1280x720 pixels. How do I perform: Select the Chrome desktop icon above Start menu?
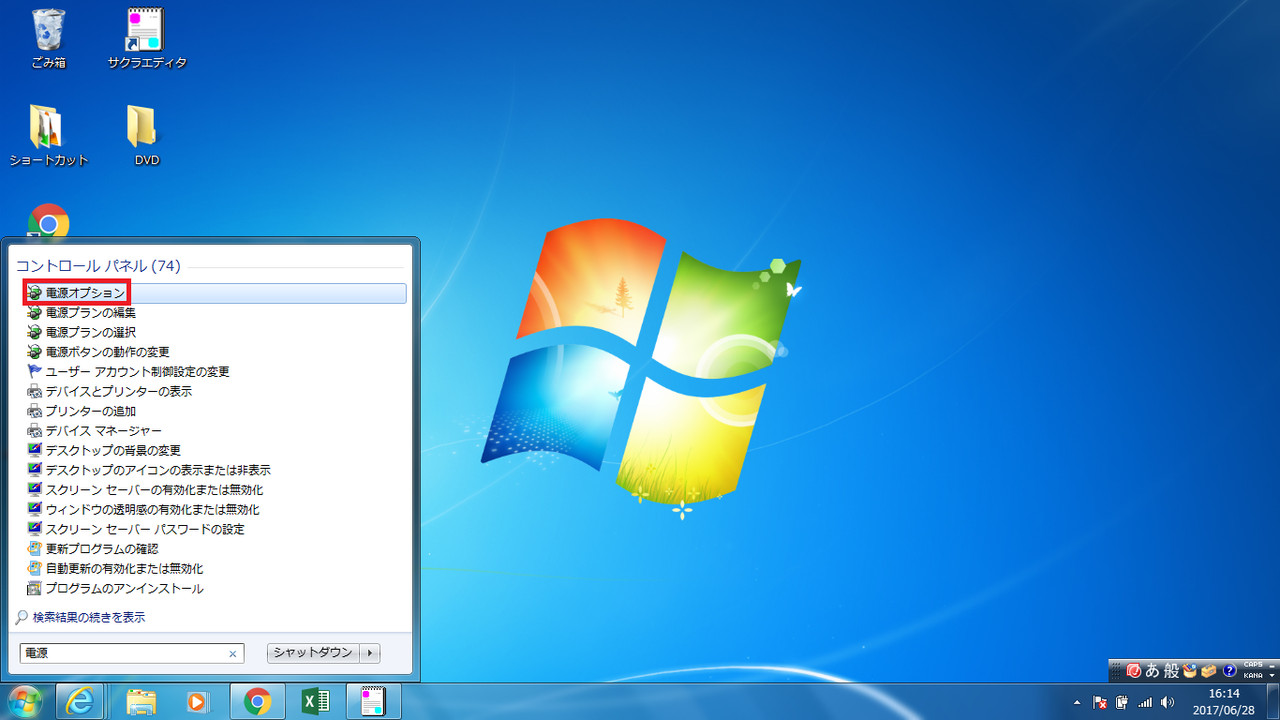48,220
